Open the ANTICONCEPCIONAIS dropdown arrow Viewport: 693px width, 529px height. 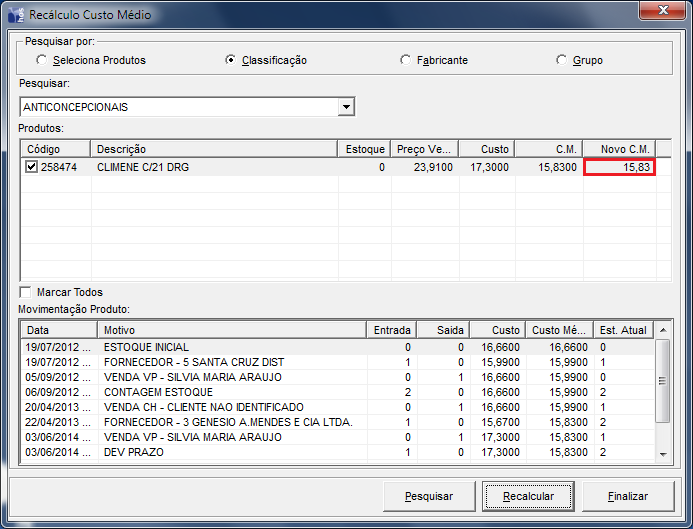tap(346, 106)
